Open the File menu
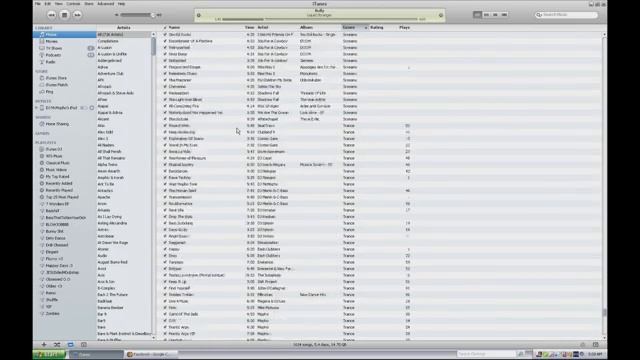640x360 pixels. pos(38,4)
